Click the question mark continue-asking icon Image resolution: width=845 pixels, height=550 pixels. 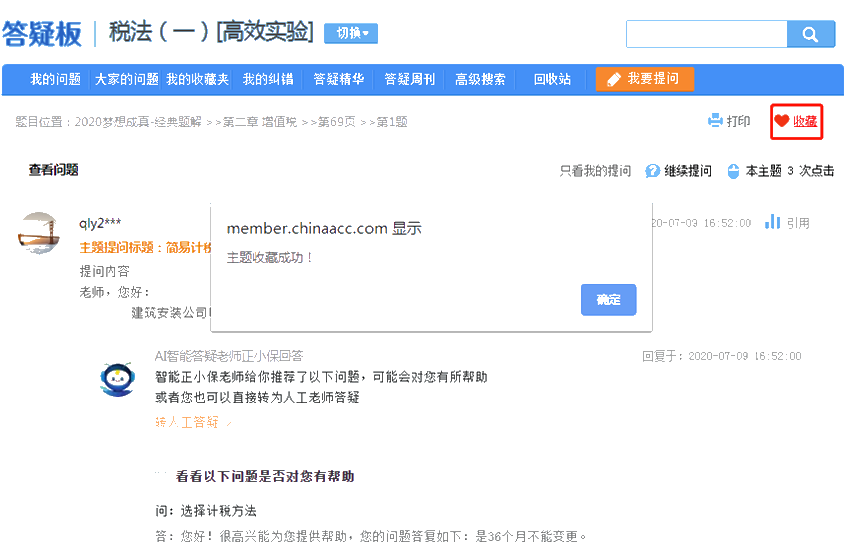tap(652, 171)
